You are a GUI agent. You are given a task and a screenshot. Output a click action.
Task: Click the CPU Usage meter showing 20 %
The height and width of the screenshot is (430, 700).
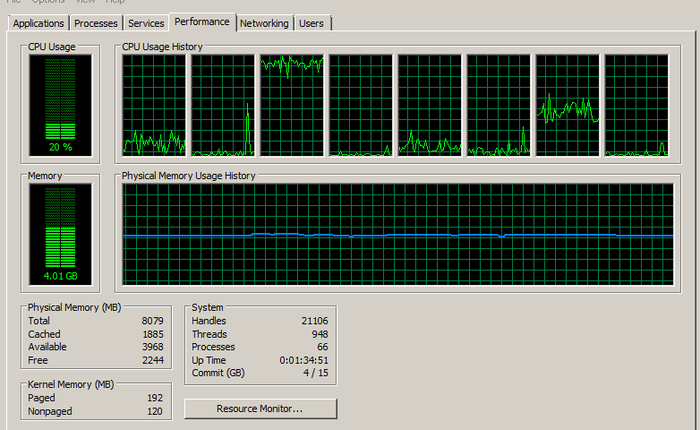60,105
